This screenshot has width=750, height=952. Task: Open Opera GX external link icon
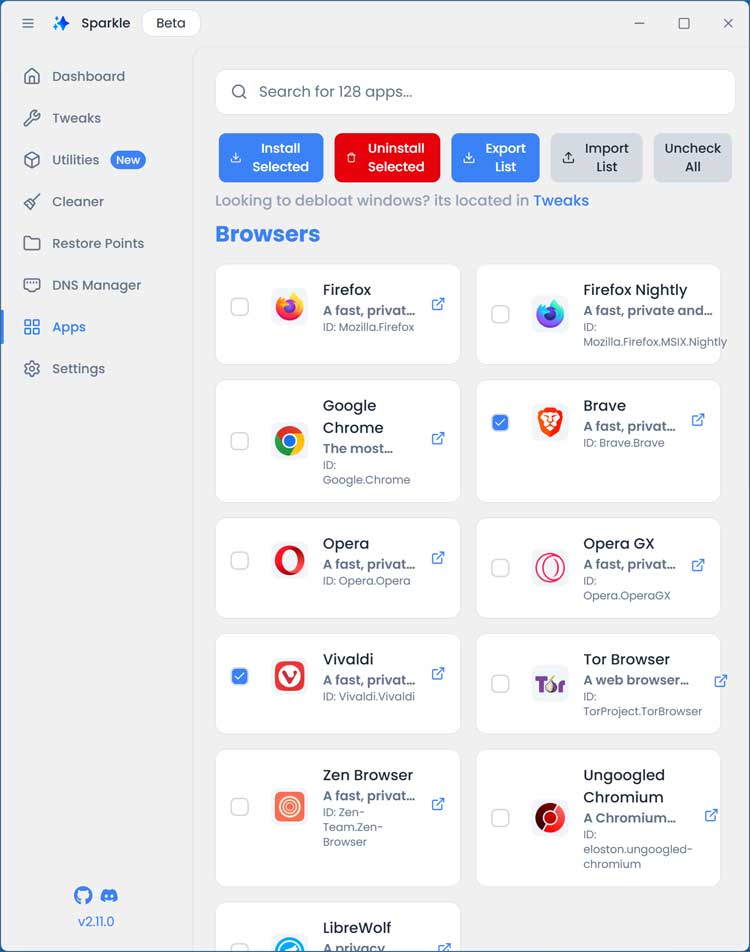click(698, 565)
